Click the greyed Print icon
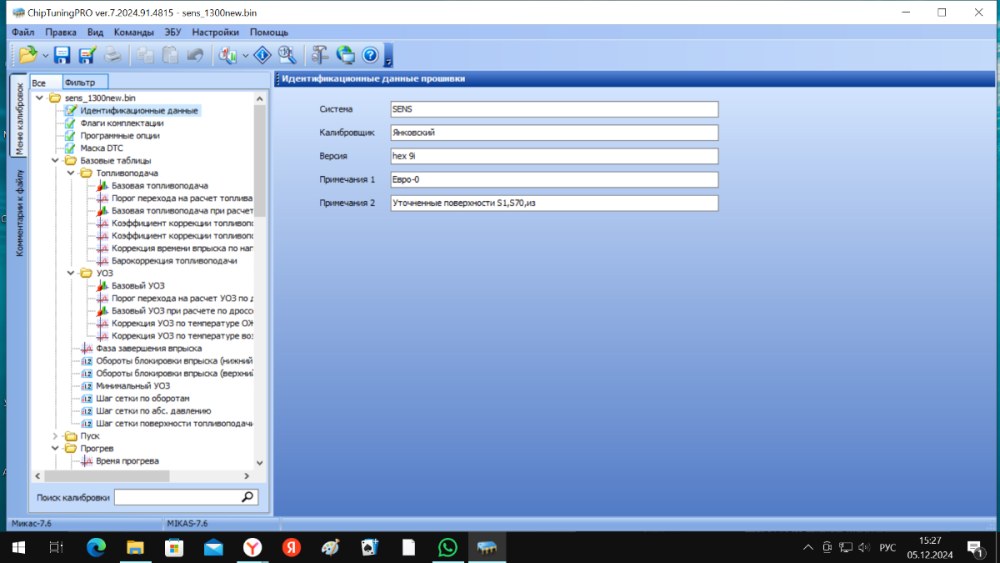 pyautogui.click(x=113, y=55)
